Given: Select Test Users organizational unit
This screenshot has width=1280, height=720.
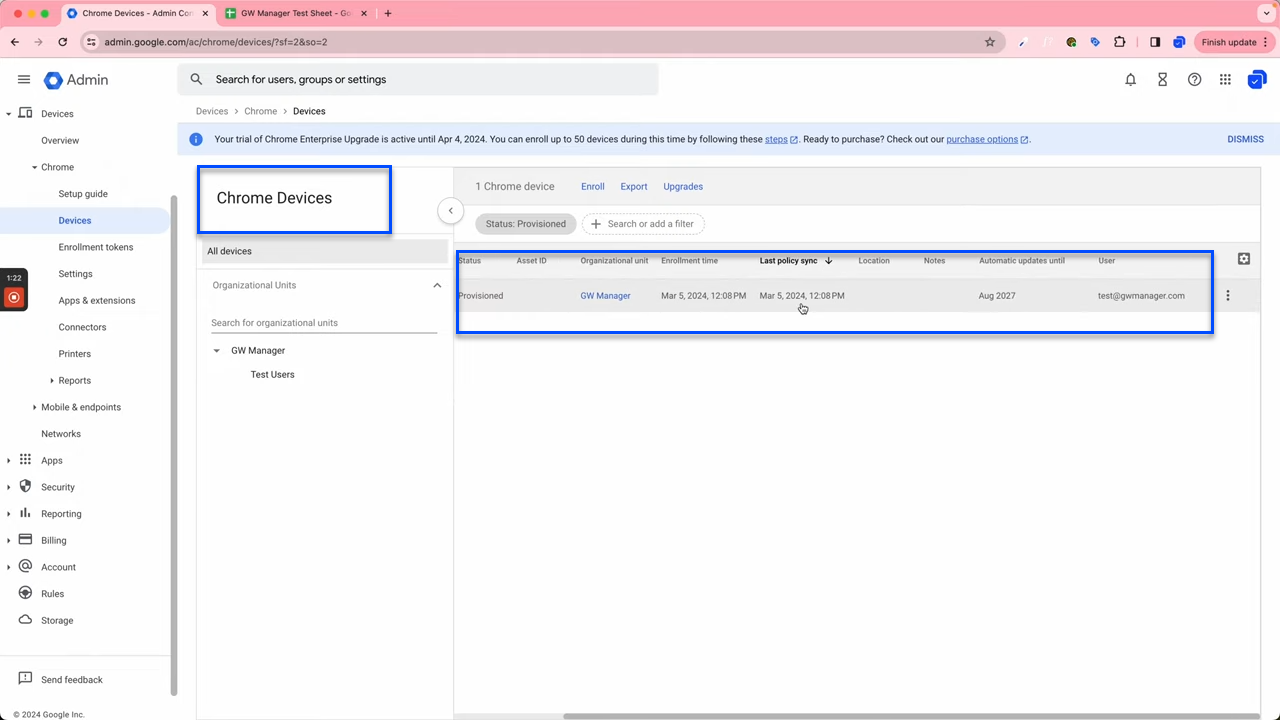Looking at the screenshot, I should pos(272,375).
